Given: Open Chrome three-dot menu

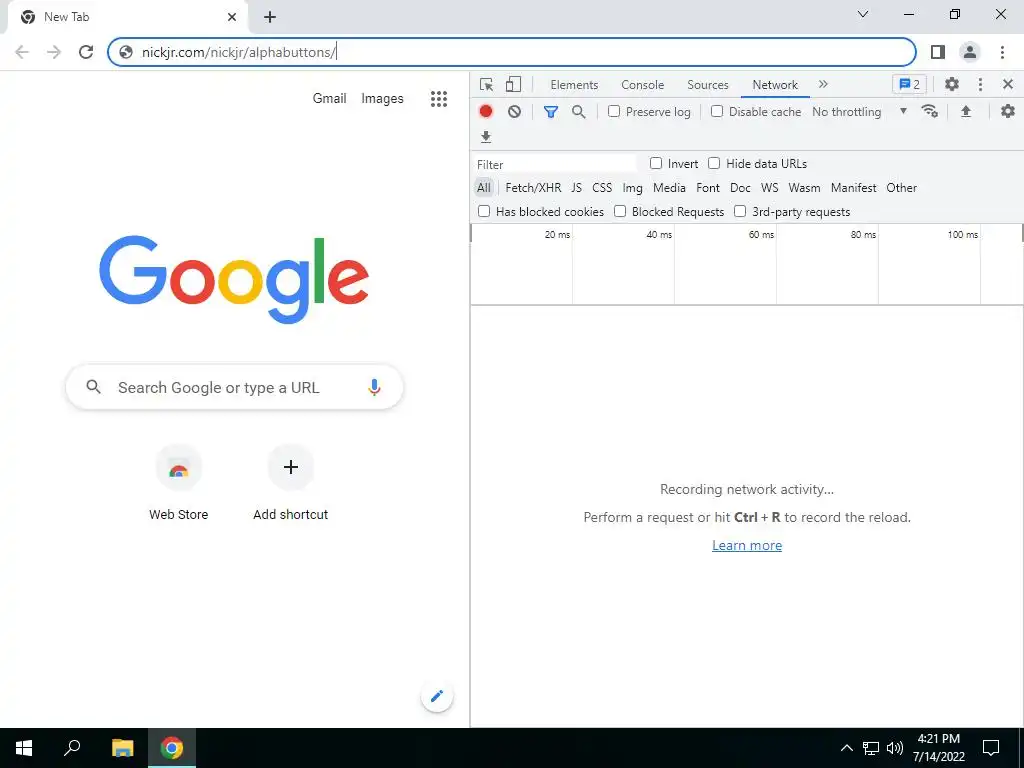Looking at the screenshot, I should pyautogui.click(x=1002, y=52).
